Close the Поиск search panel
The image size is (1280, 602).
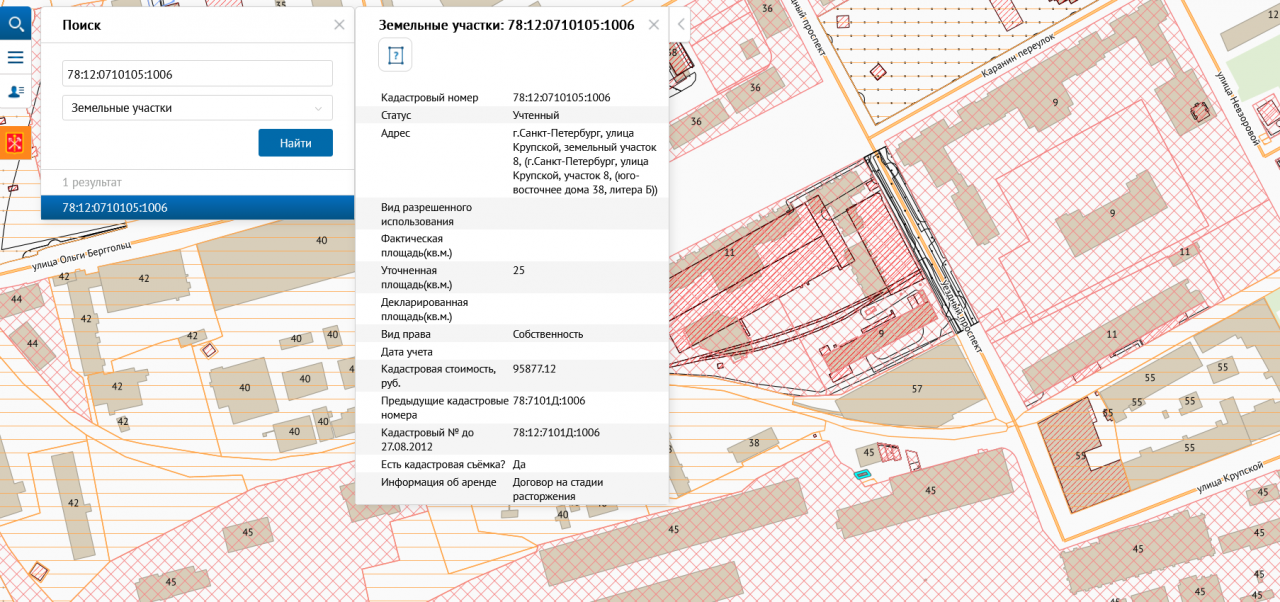click(x=339, y=25)
